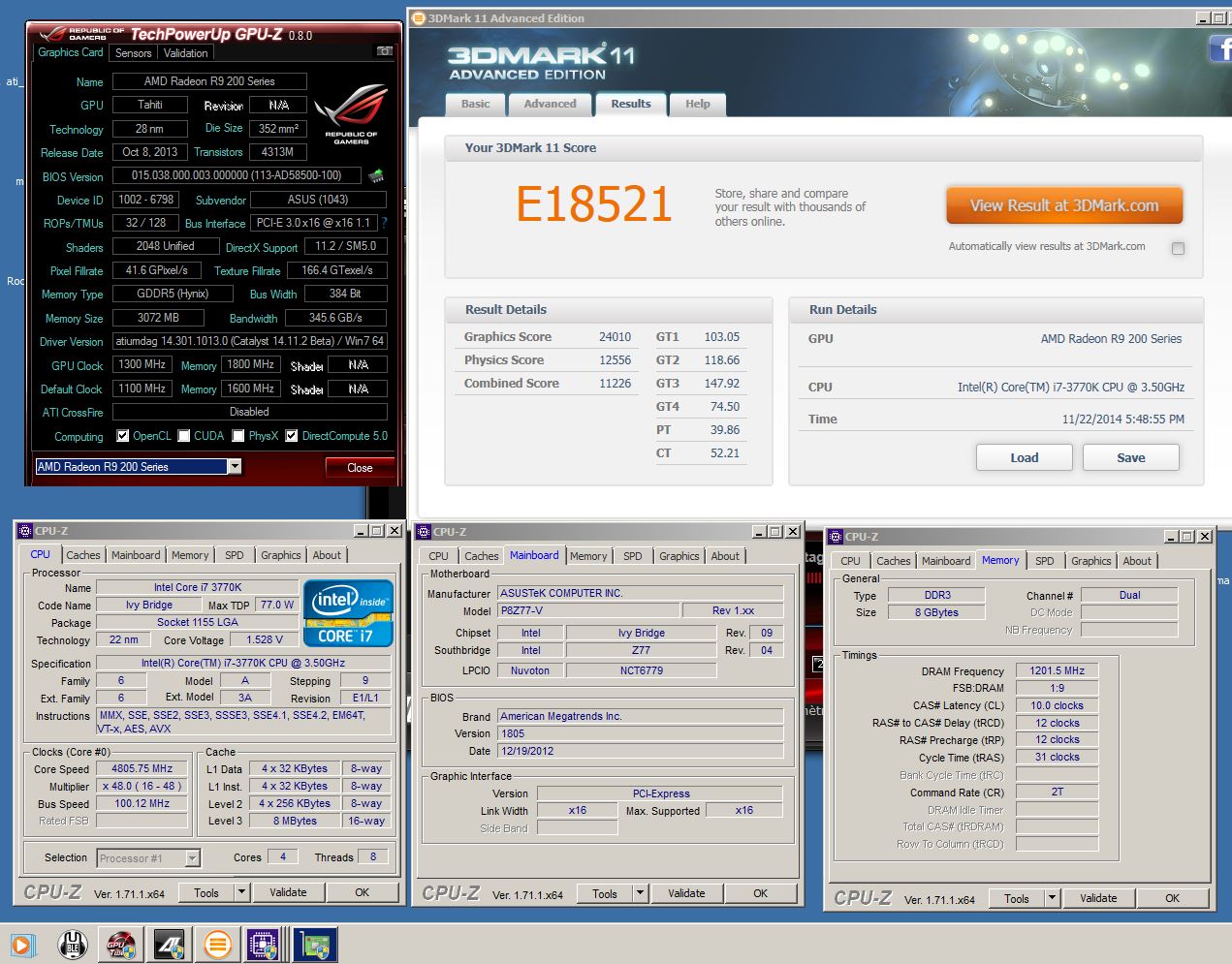Click the Intel Core i7 badge in CPU-Z
Image resolution: width=1232 pixels, height=964 pixels.
point(349,612)
